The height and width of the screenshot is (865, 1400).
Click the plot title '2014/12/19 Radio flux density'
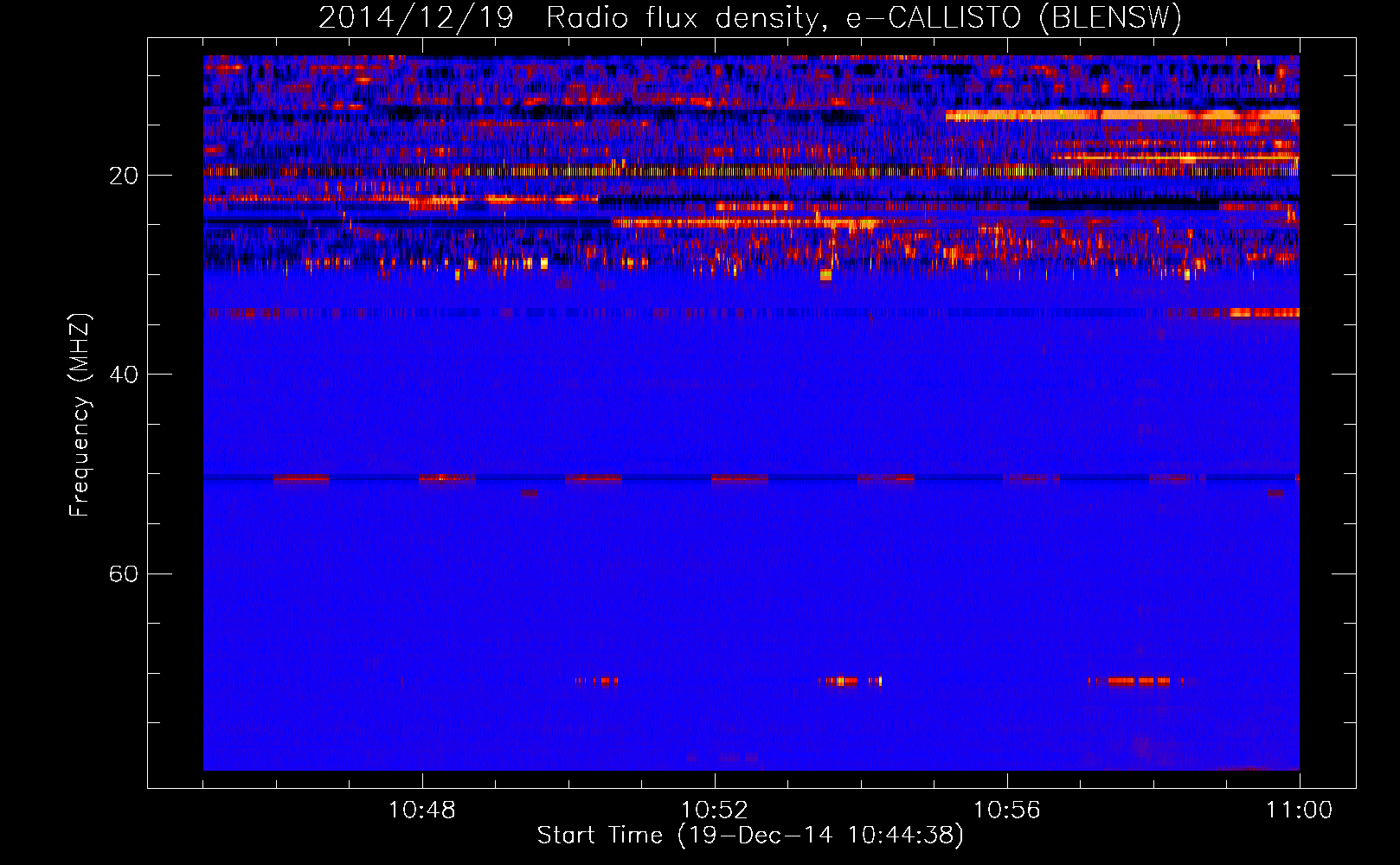pyautogui.click(x=751, y=18)
